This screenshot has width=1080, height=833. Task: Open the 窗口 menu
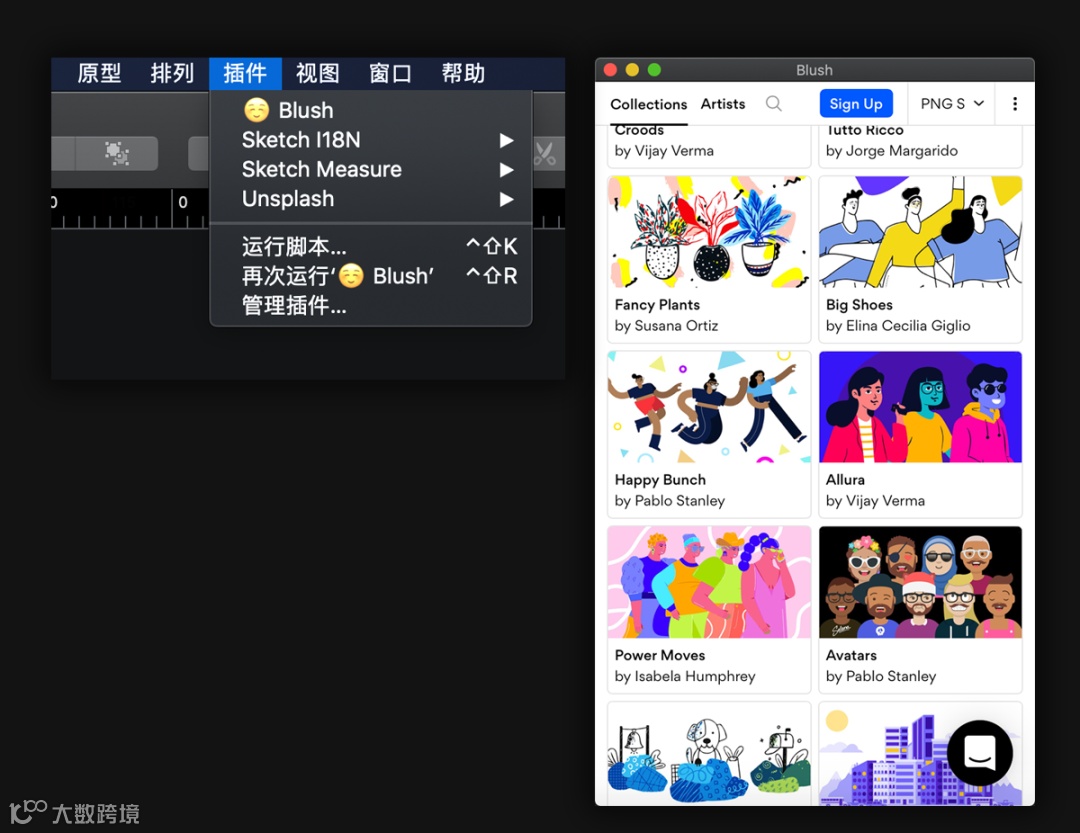tap(391, 73)
